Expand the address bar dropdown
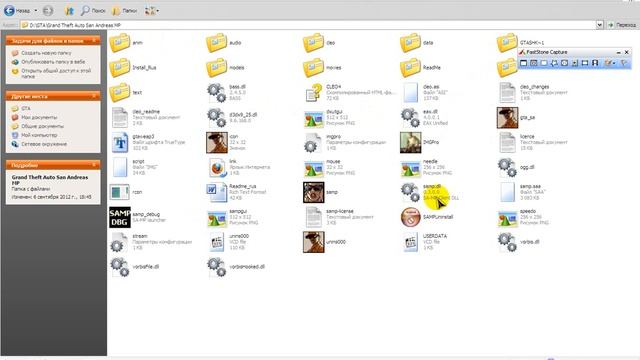Screen dimensions: 640x360 (600, 25)
